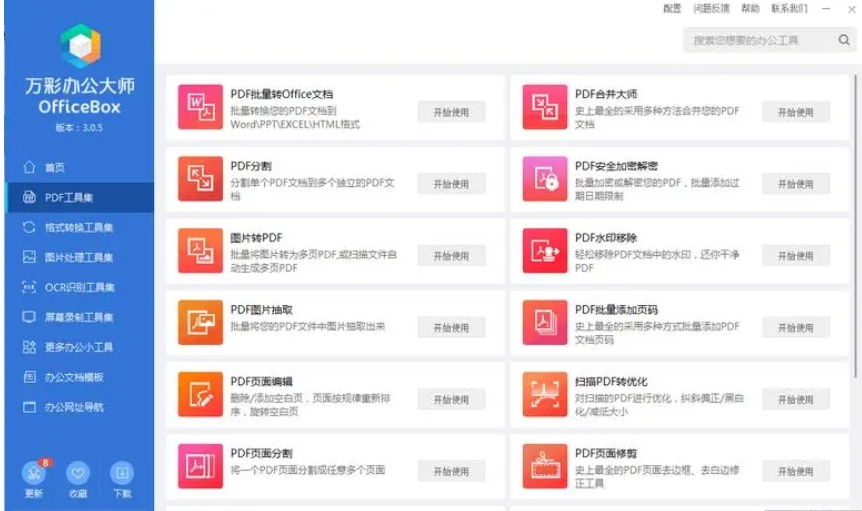Click 开始使用 for 图片转PDF

[451, 256]
